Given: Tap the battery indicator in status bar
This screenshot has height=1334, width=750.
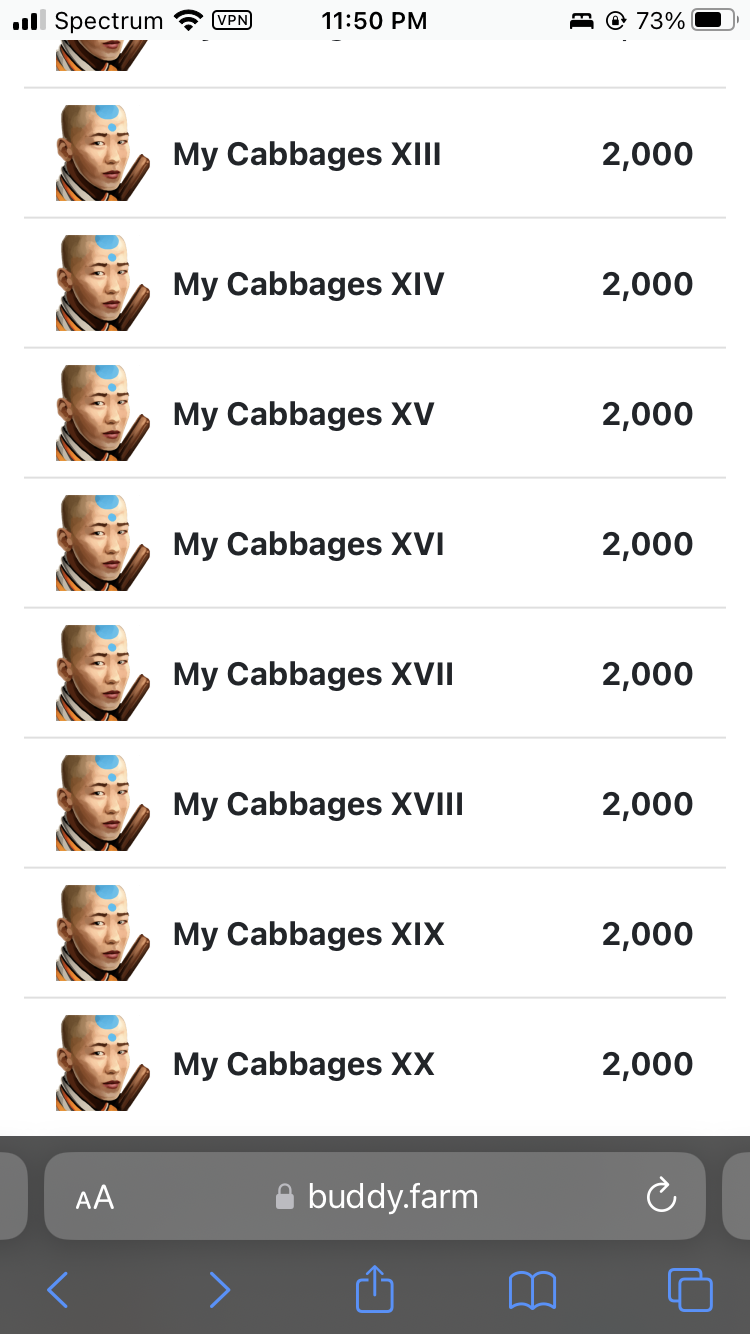Looking at the screenshot, I should [x=714, y=20].
